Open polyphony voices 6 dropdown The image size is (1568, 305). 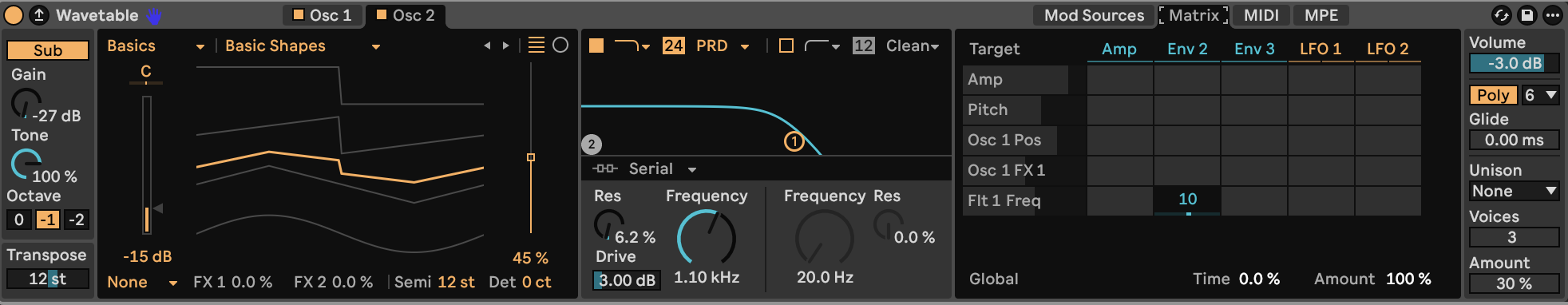[1540, 95]
